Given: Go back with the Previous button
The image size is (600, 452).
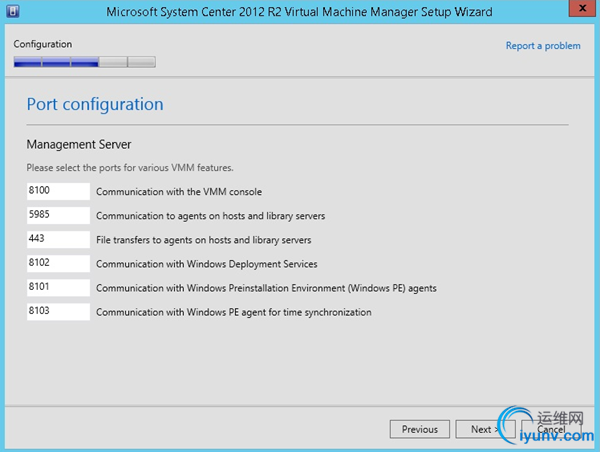Looking at the screenshot, I should pos(419,429).
